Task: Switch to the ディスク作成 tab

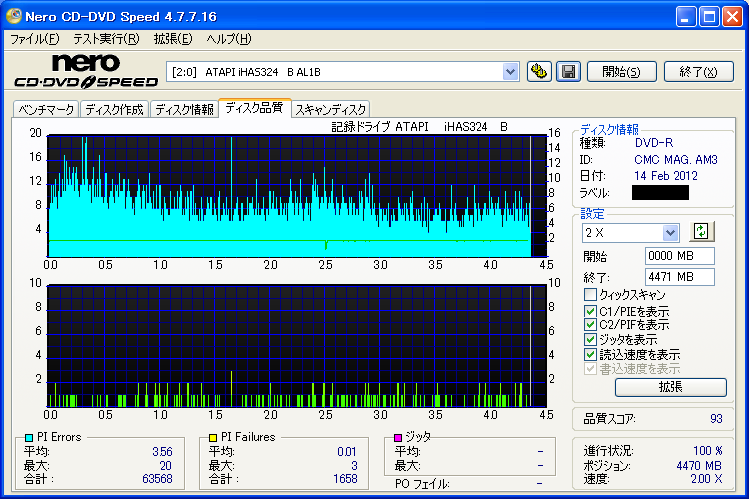Action: click(x=115, y=109)
